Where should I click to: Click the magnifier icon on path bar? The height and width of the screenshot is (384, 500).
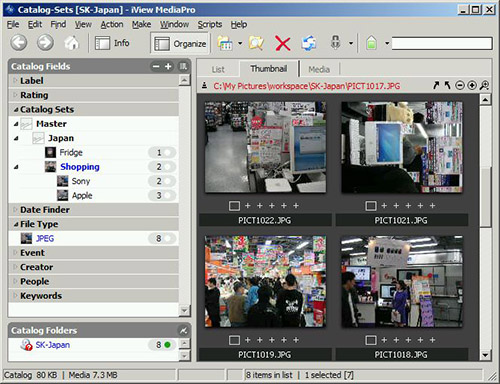click(484, 86)
